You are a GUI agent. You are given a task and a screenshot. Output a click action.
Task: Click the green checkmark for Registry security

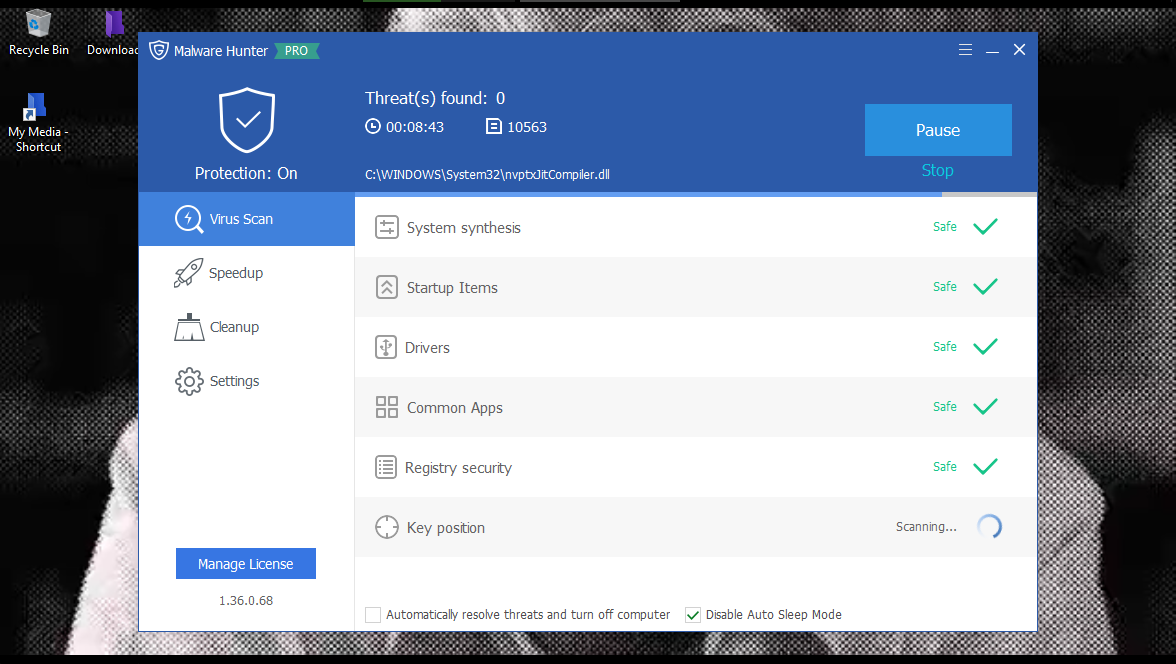[x=986, y=467]
